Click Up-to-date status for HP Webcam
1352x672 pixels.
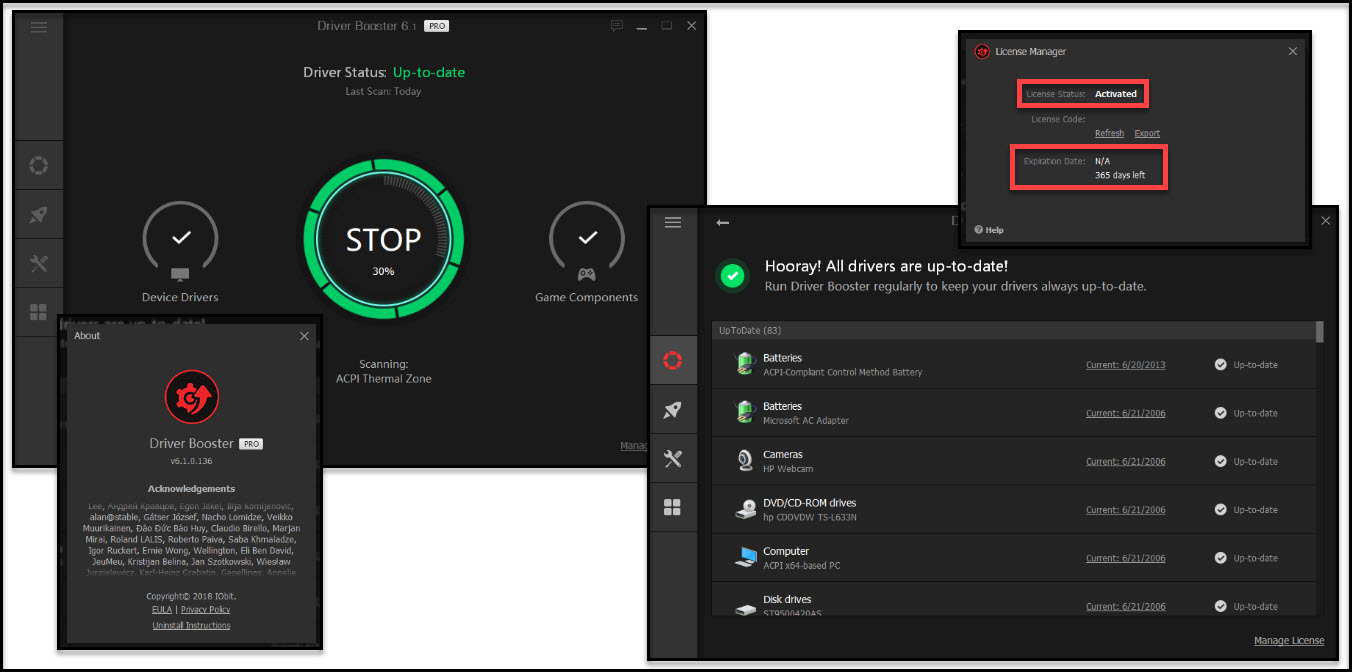click(1246, 462)
